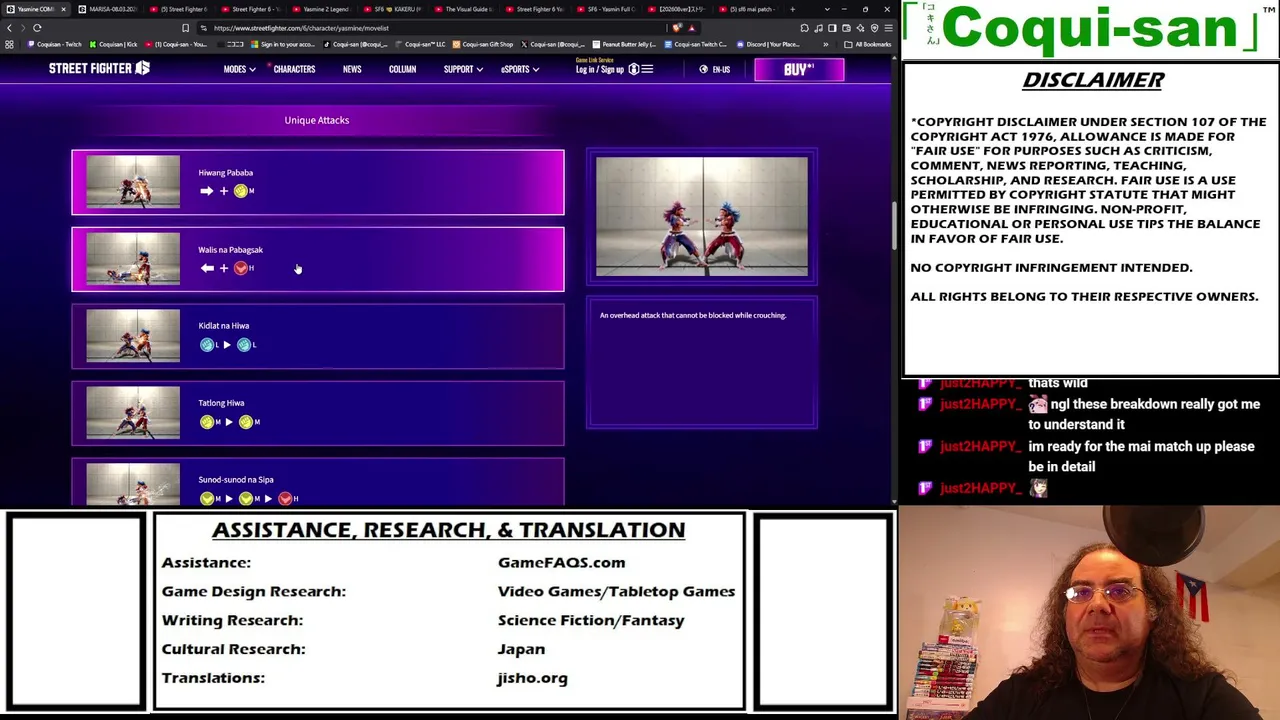This screenshot has height=720, width=1280.
Task: Expand the eSPORTS dropdown menu
Action: 519,69
